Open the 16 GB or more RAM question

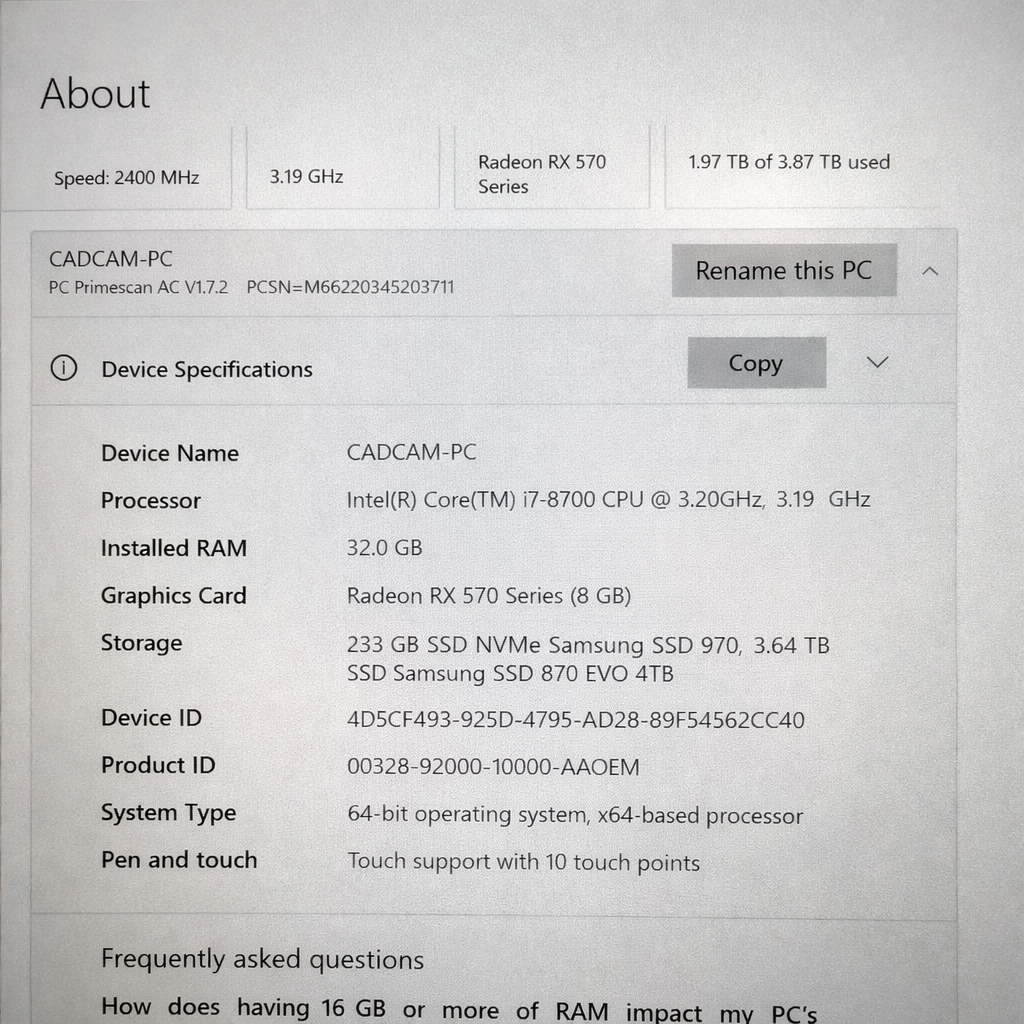coord(459,1010)
